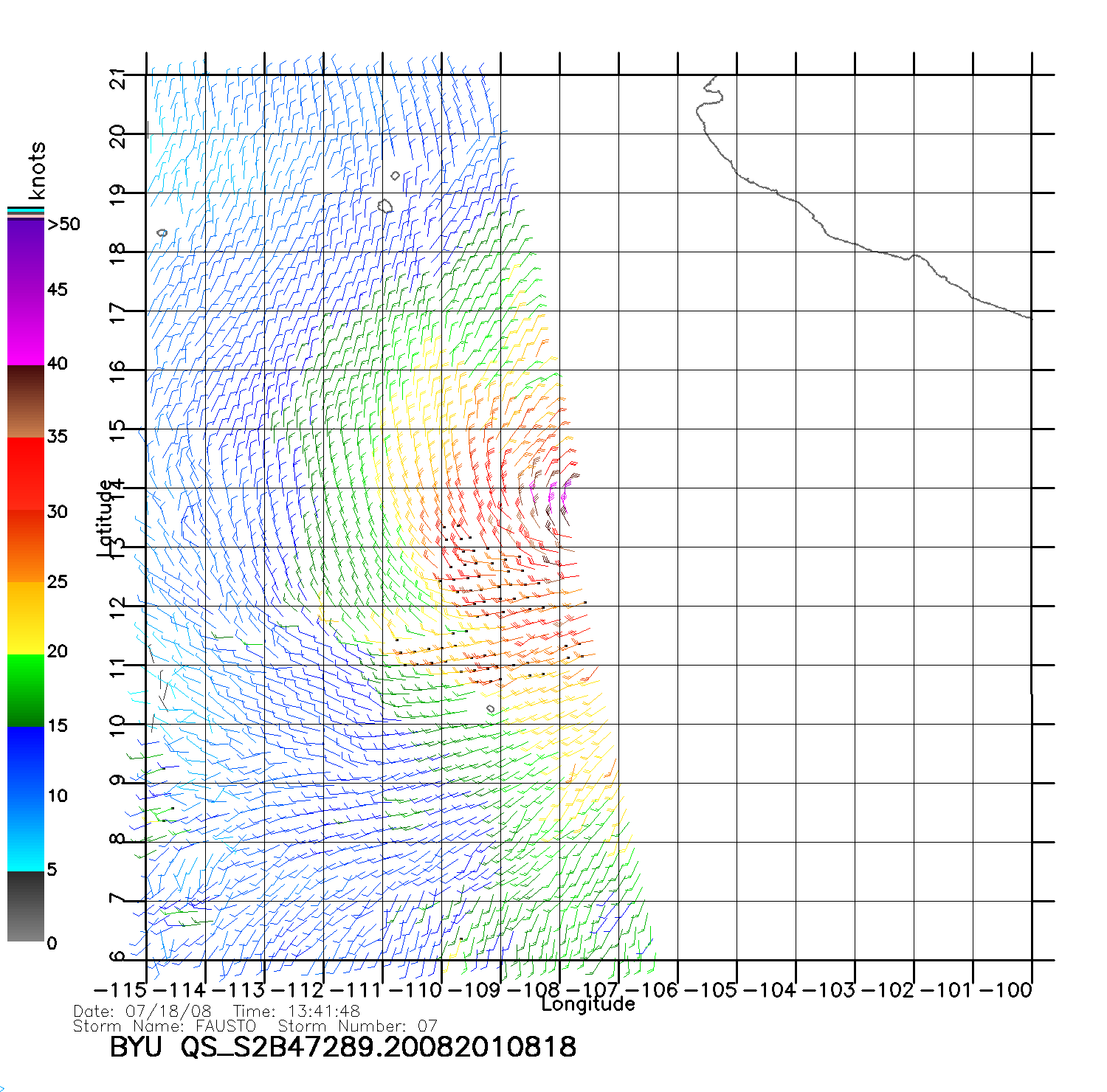Click the island outline just below 19°N near 111°W
Viewport: 1107px width, 1092px height.
[384, 206]
